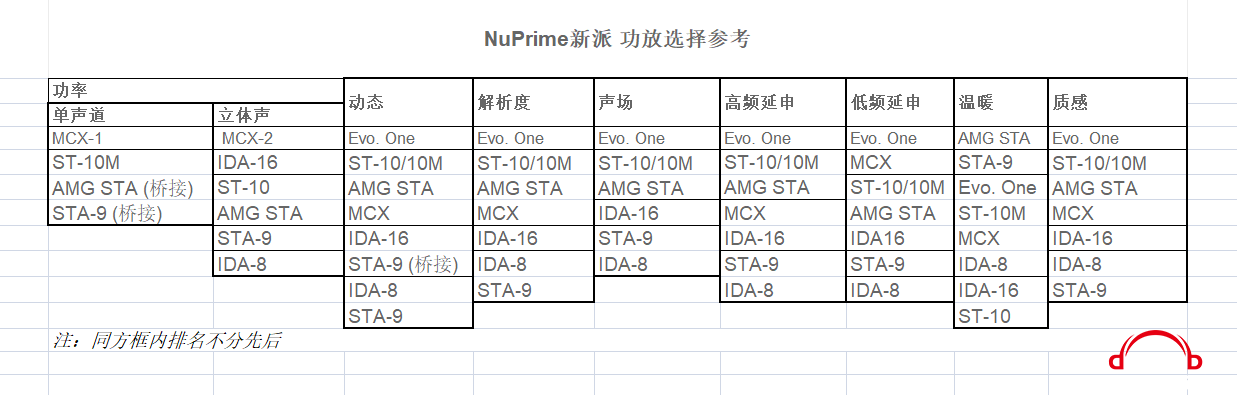
Task: Click the AMG STA (桥接) cell
Action: (x=131, y=188)
